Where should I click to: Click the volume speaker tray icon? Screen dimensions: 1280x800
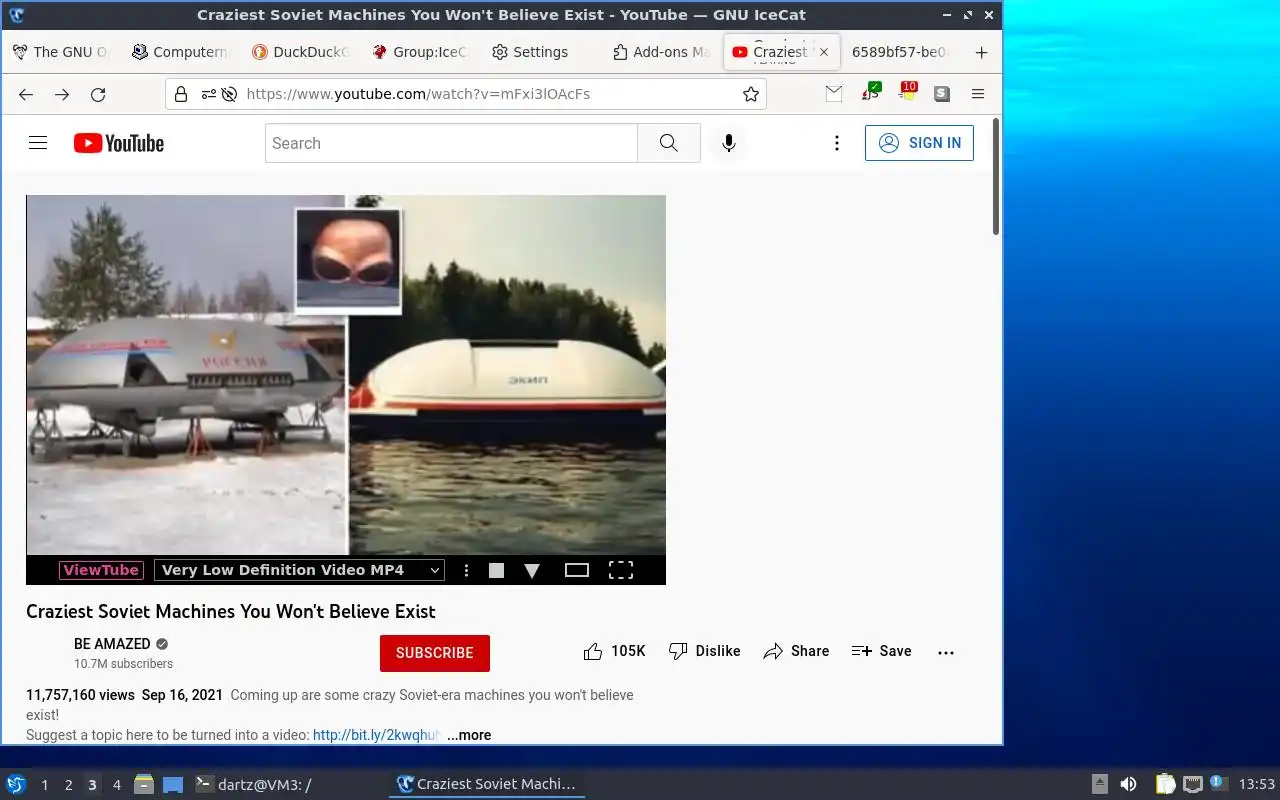[x=1128, y=784]
